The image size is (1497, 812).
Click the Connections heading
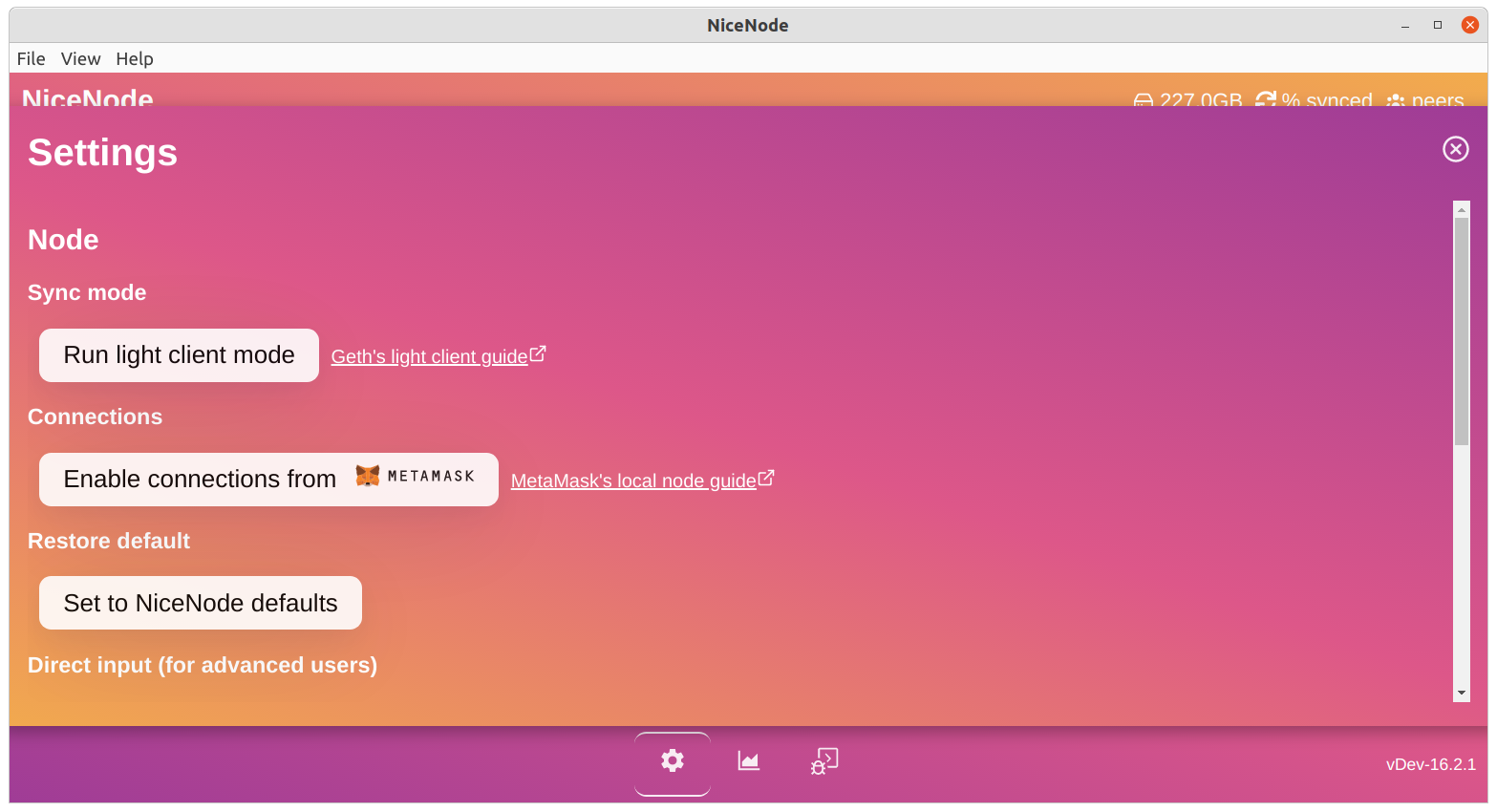pyautogui.click(x=96, y=417)
